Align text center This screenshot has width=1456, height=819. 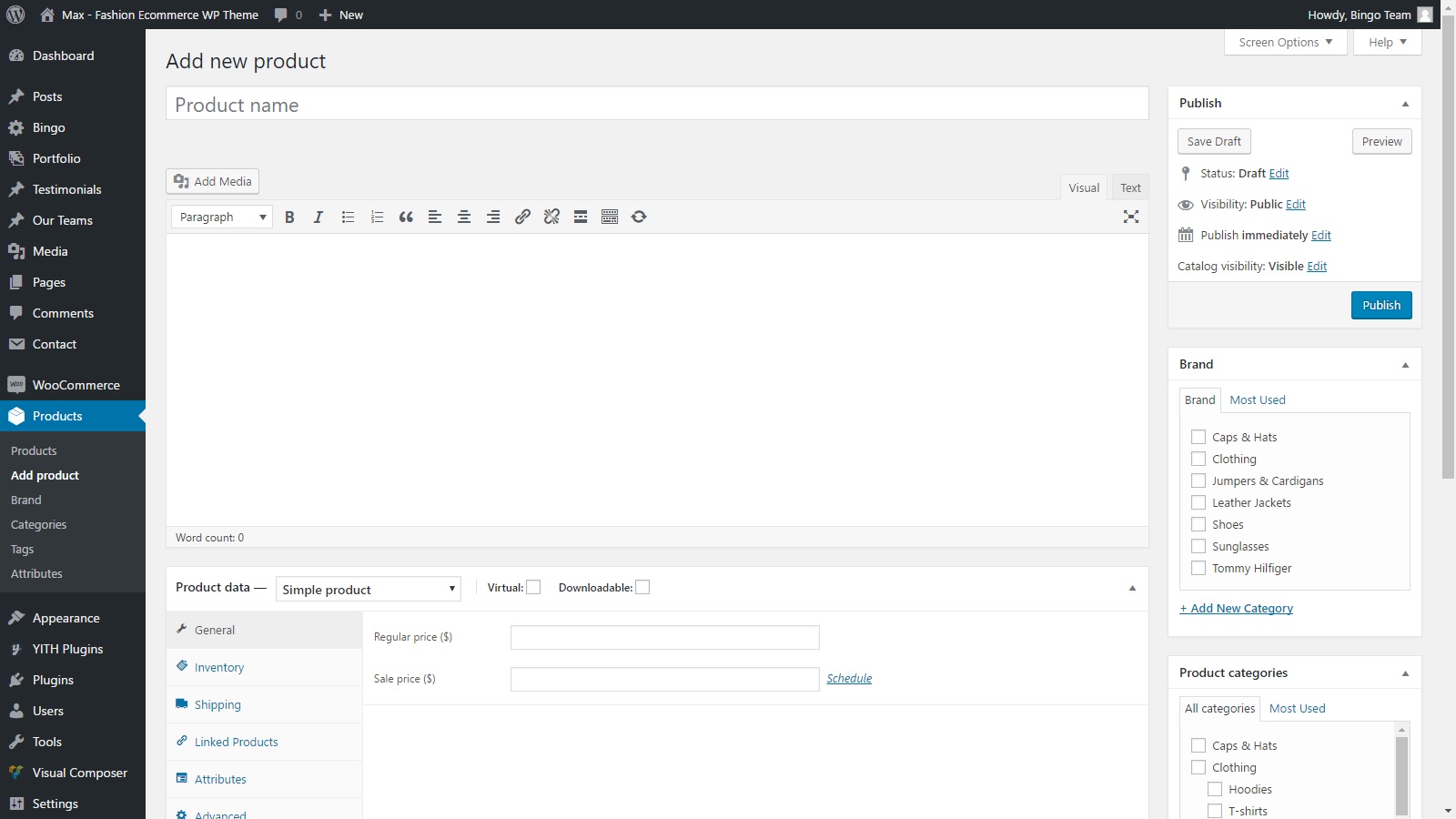pos(464,217)
